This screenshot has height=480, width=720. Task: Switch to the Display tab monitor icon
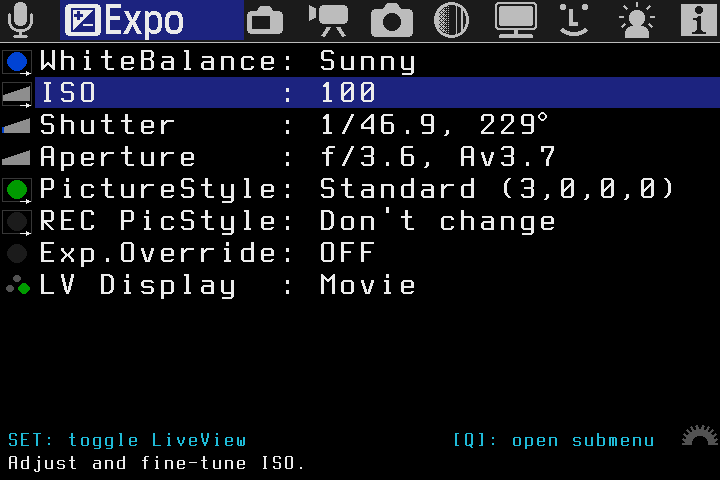tap(516, 20)
